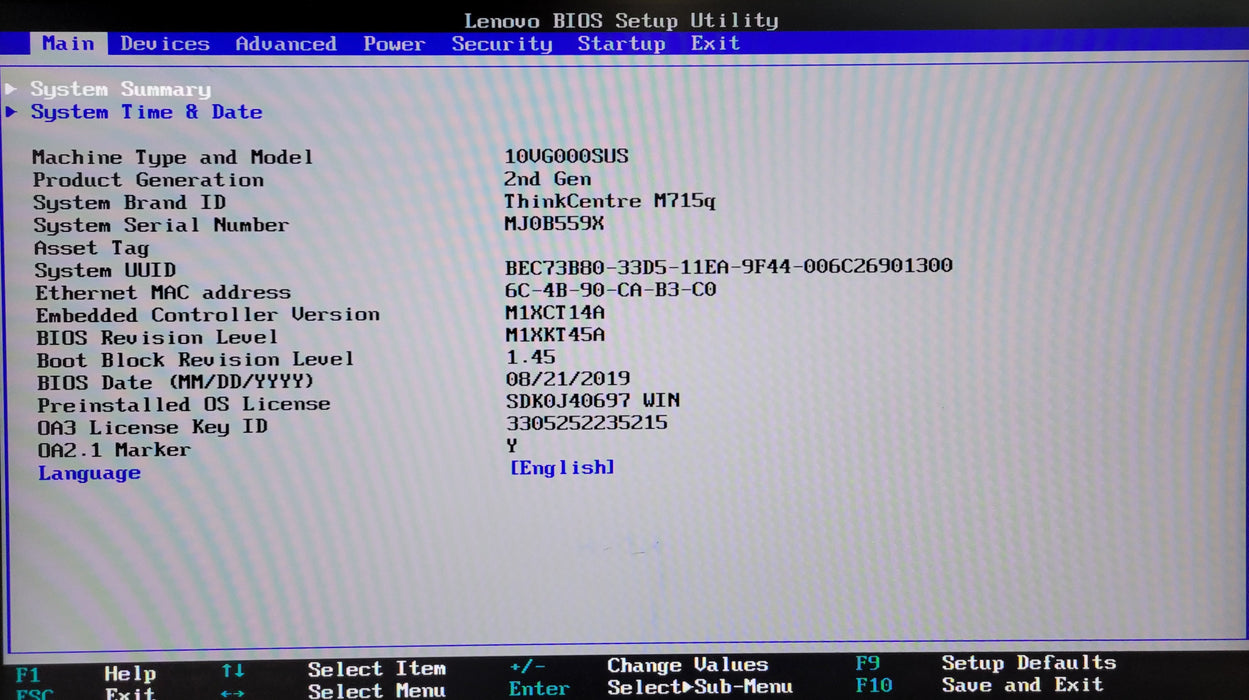Go to the Power tab

pyautogui.click(x=394, y=44)
